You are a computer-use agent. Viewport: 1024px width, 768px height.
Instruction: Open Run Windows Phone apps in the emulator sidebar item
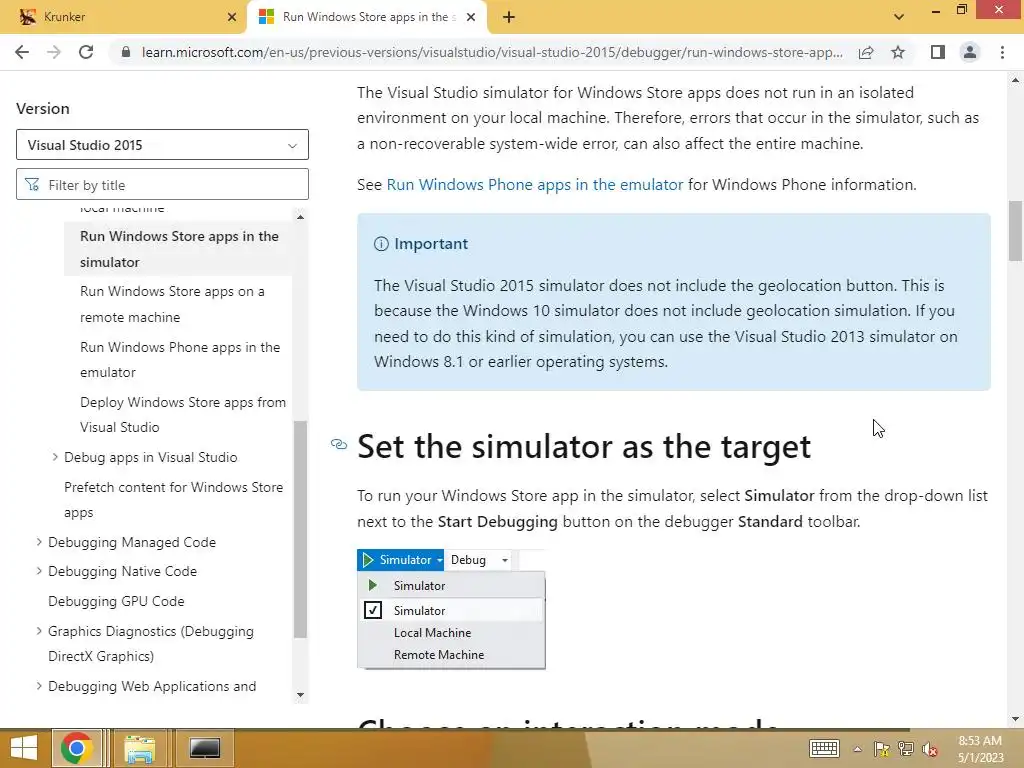[x=180, y=359]
